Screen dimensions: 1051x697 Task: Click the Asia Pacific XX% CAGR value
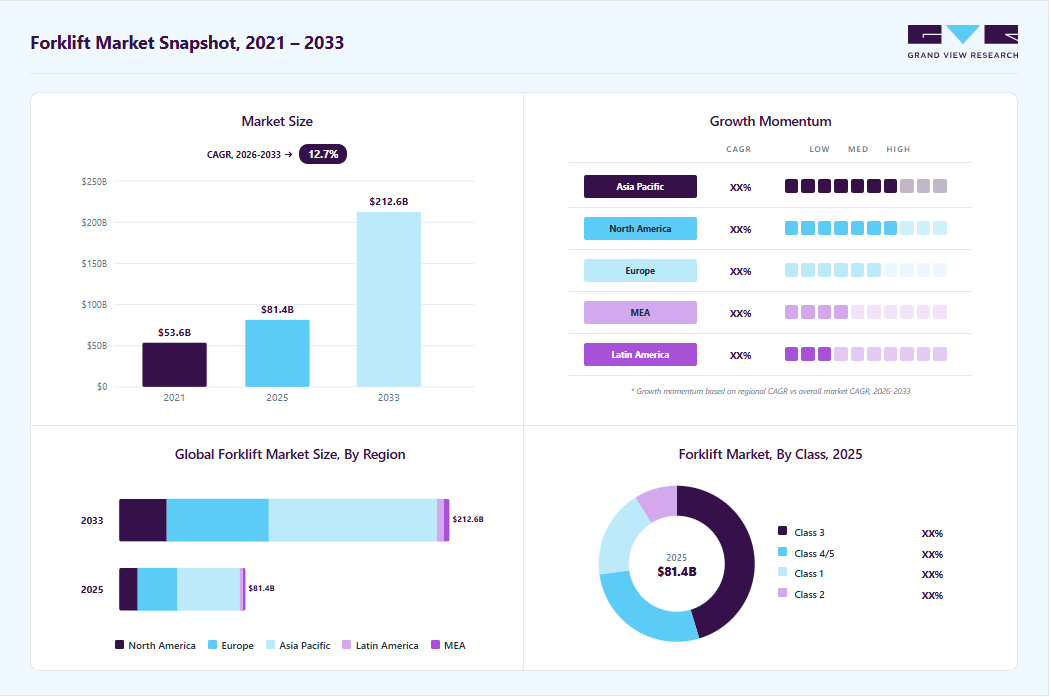[x=740, y=188]
